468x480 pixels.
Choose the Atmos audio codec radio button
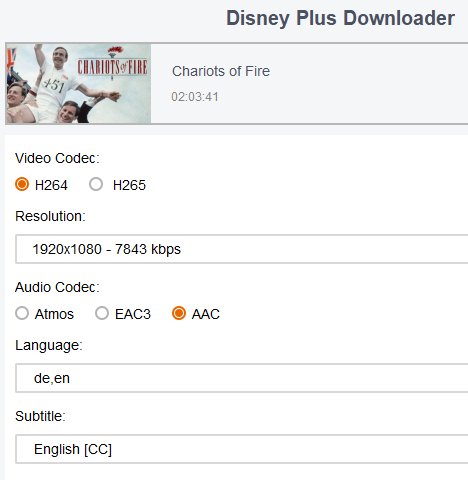(22, 313)
